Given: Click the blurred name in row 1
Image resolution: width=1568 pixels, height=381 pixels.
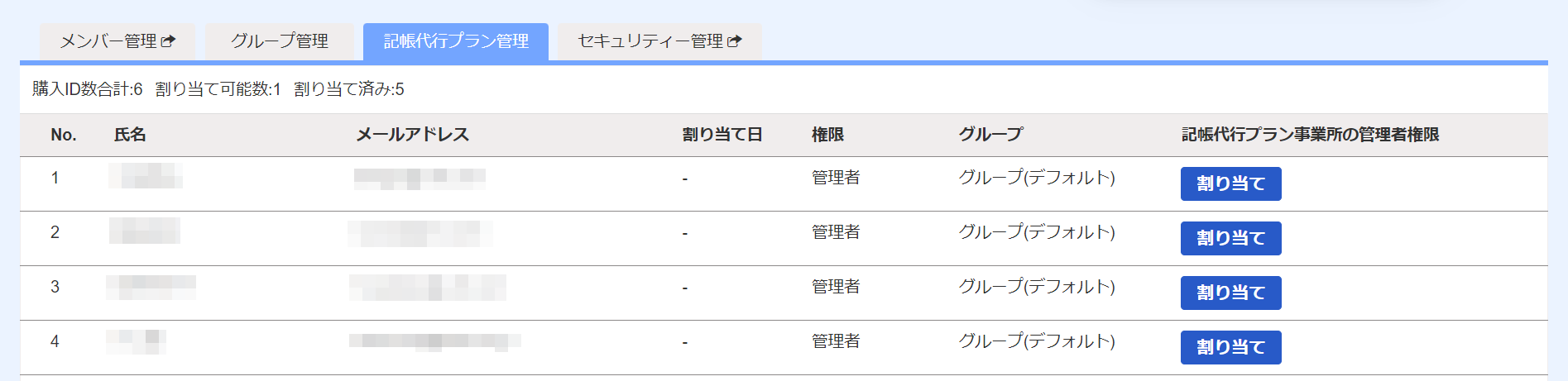Looking at the screenshot, I should [x=146, y=176].
